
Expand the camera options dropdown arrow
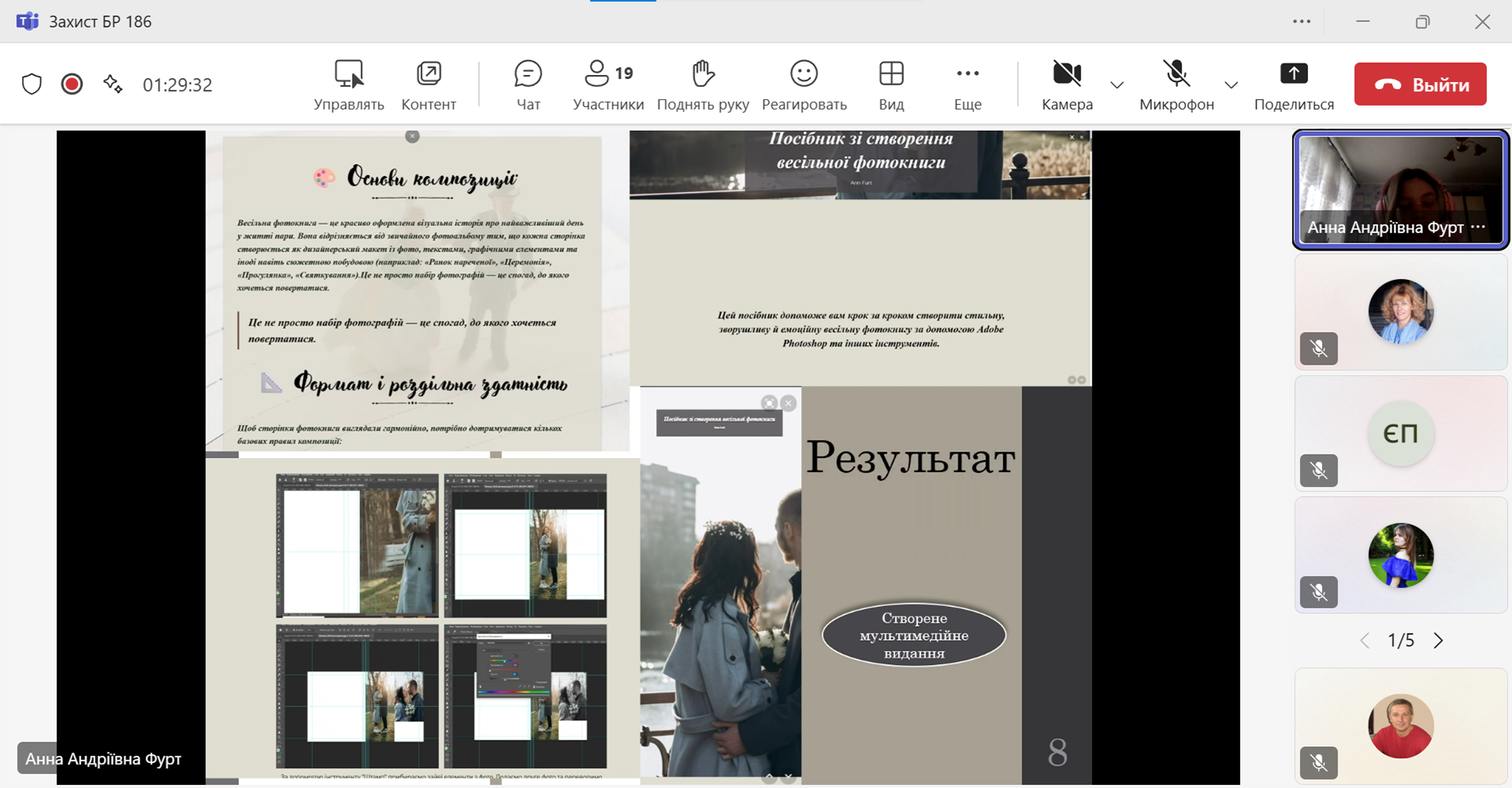tap(1117, 85)
